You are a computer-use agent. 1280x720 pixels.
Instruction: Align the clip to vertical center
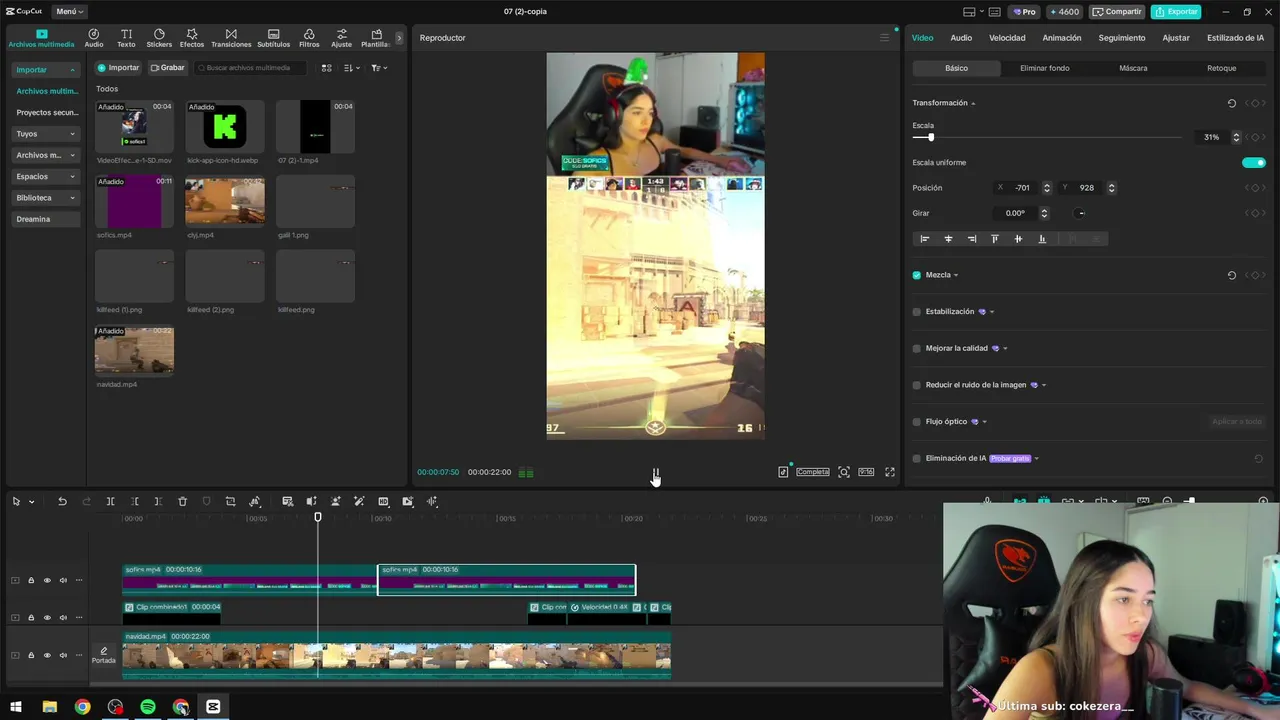point(1018,239)
